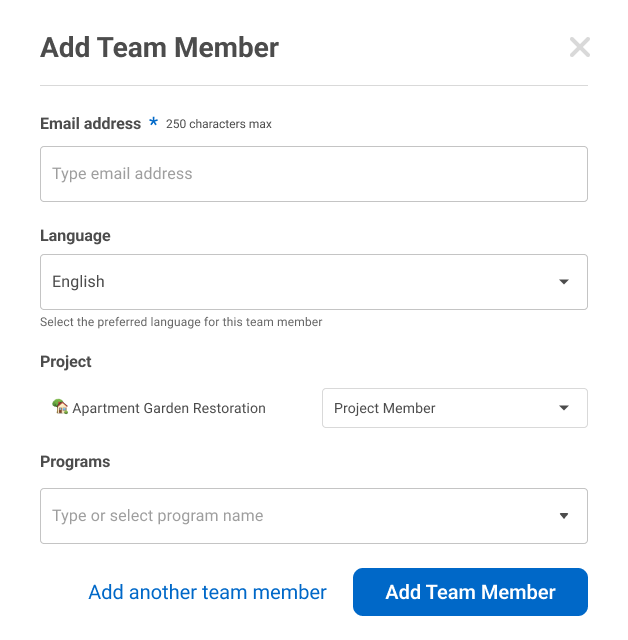Viewport: 628px width, 640px height.
Task: Click the Language dropdown arrow icon
Action: click(x=564, y=282)
